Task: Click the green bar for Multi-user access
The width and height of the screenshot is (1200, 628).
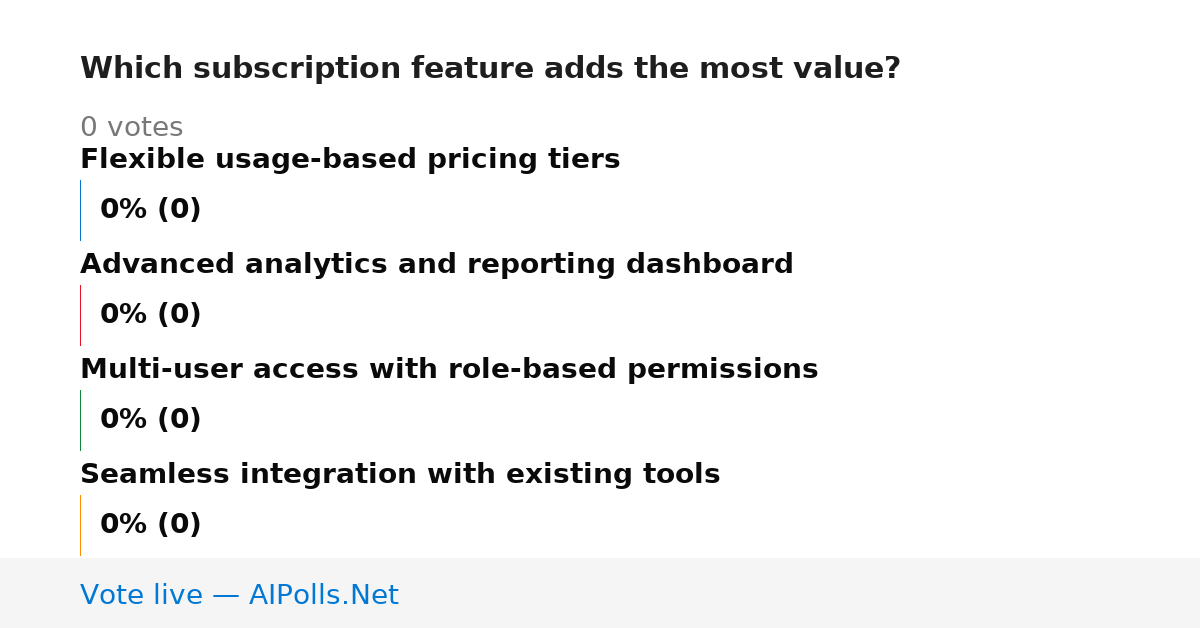Action: (80, 420)
